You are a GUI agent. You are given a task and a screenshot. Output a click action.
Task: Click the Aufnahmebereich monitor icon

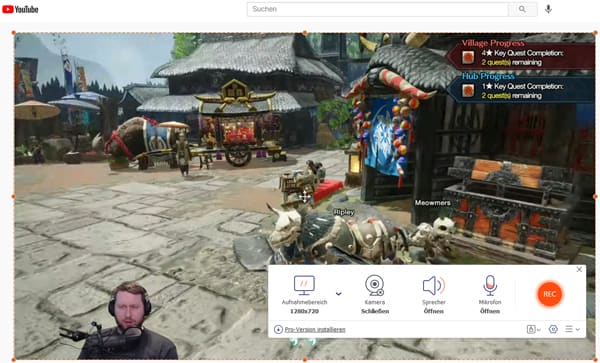[304, 285]
